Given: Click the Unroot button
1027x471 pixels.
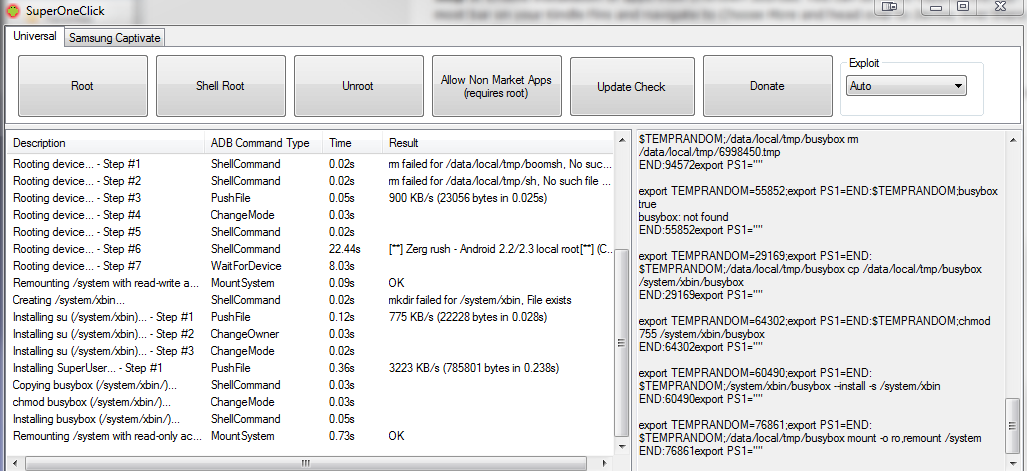Looking at the screenshot, I should 358,86.
